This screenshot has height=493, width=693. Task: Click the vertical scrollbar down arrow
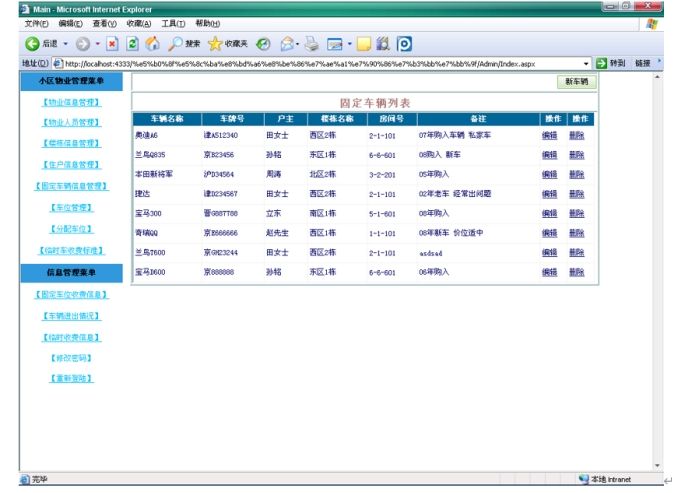657,466
